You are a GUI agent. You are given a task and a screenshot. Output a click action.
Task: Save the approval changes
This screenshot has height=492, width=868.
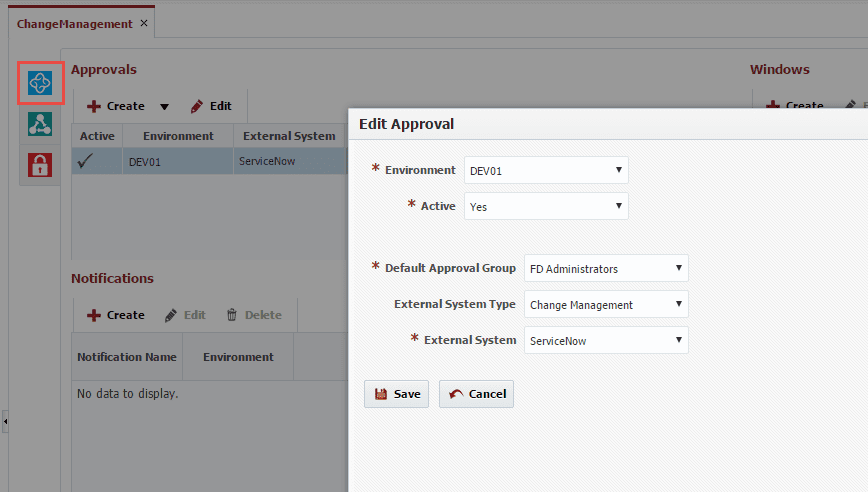point(396,394)
